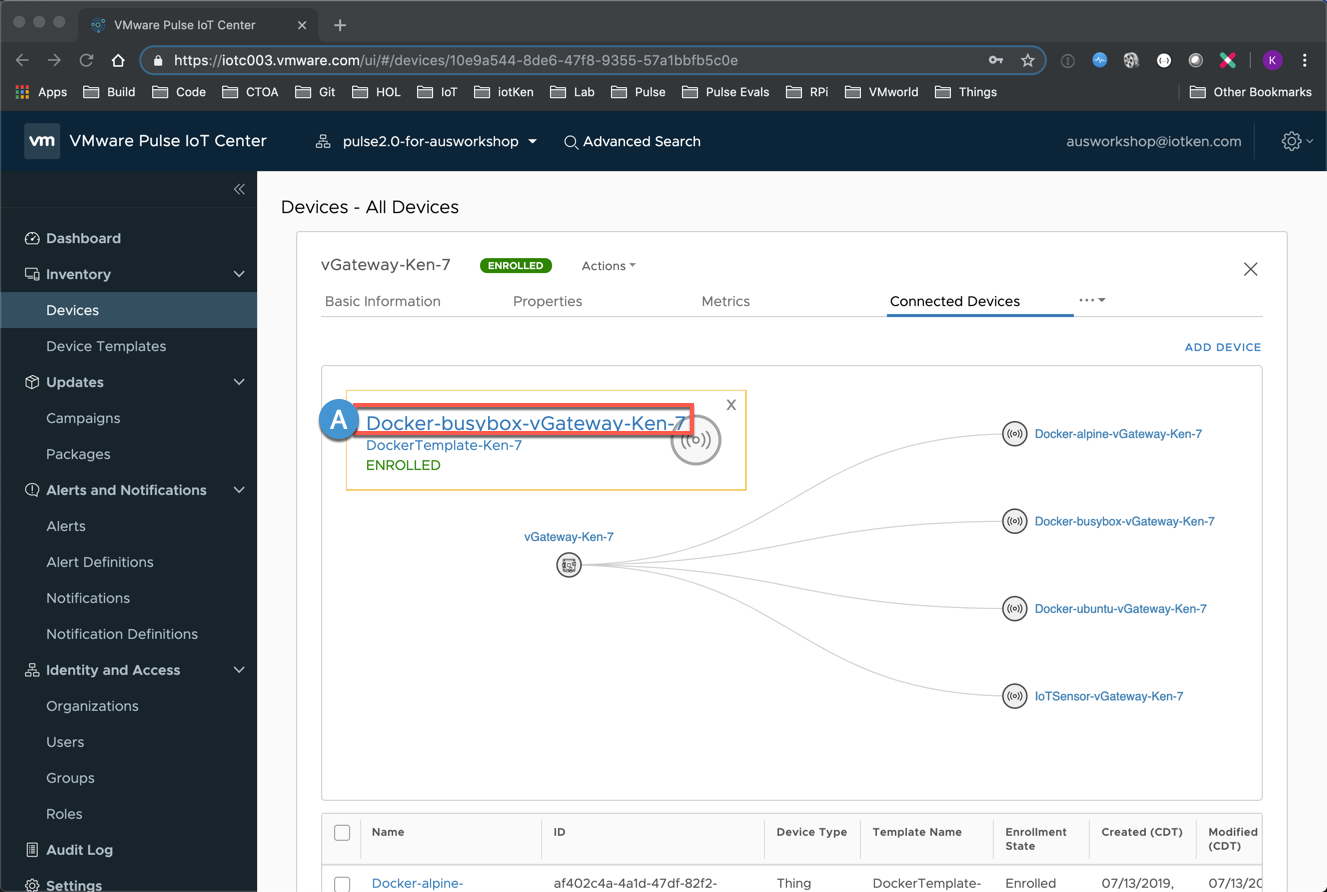Image resolution: width=1327 pixels, height=892 pixels.
Task: Click the IoTSensor device node icon
Action: coord(1014,696)
